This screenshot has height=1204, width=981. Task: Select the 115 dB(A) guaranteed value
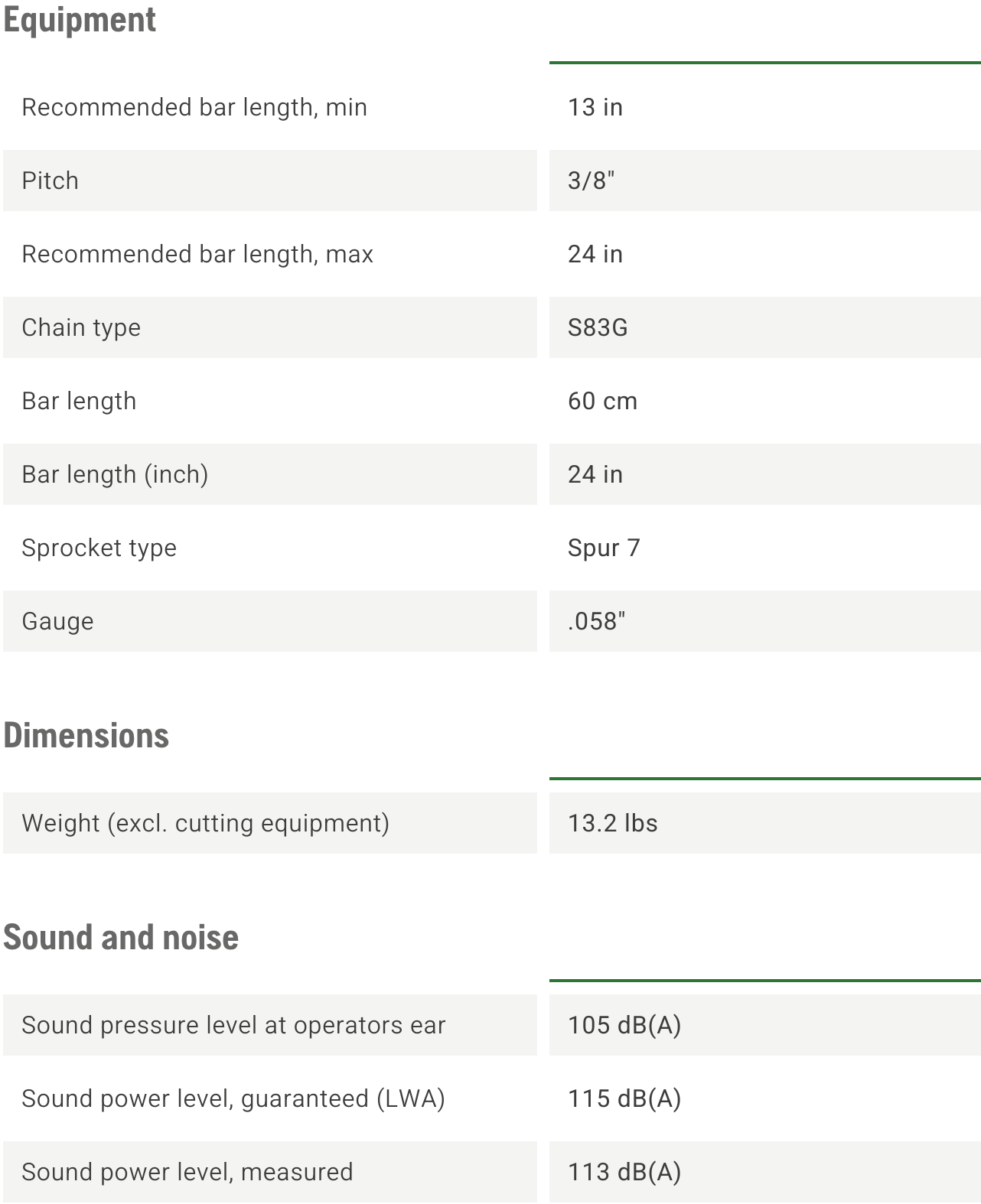[x=624, y=1098]
